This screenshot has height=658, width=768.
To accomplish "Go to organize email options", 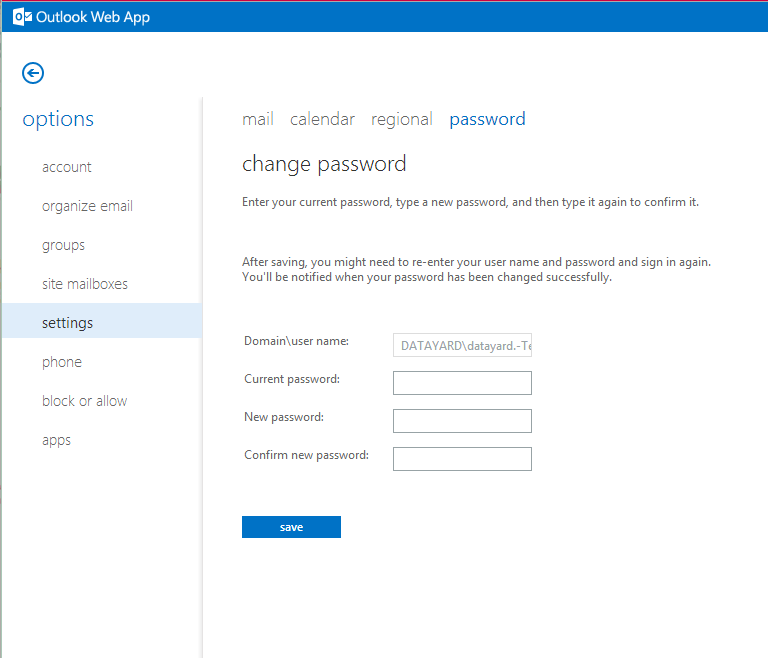I will [87, 206].
